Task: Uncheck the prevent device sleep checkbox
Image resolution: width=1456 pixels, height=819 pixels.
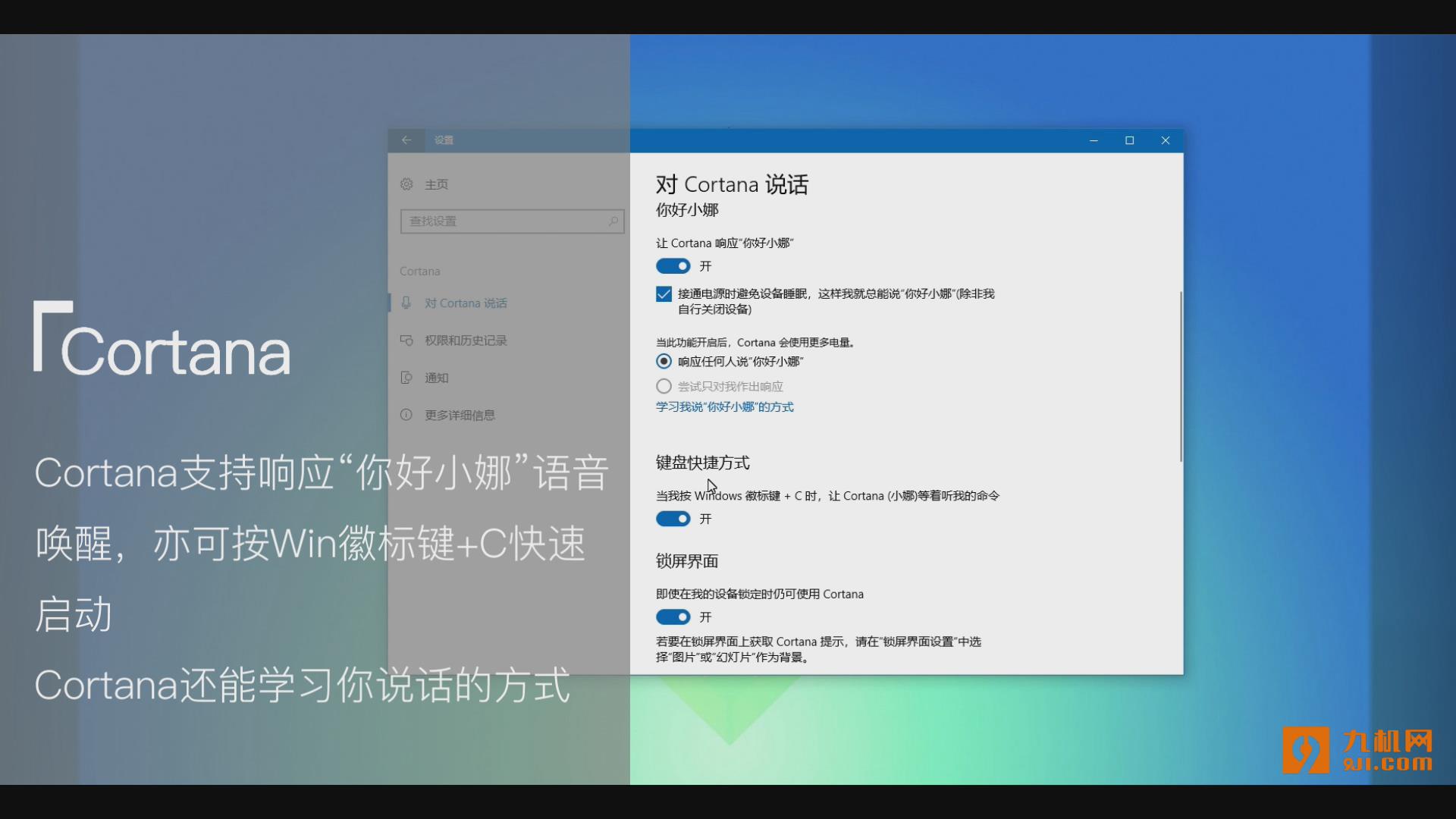Action: pos(664,294)
